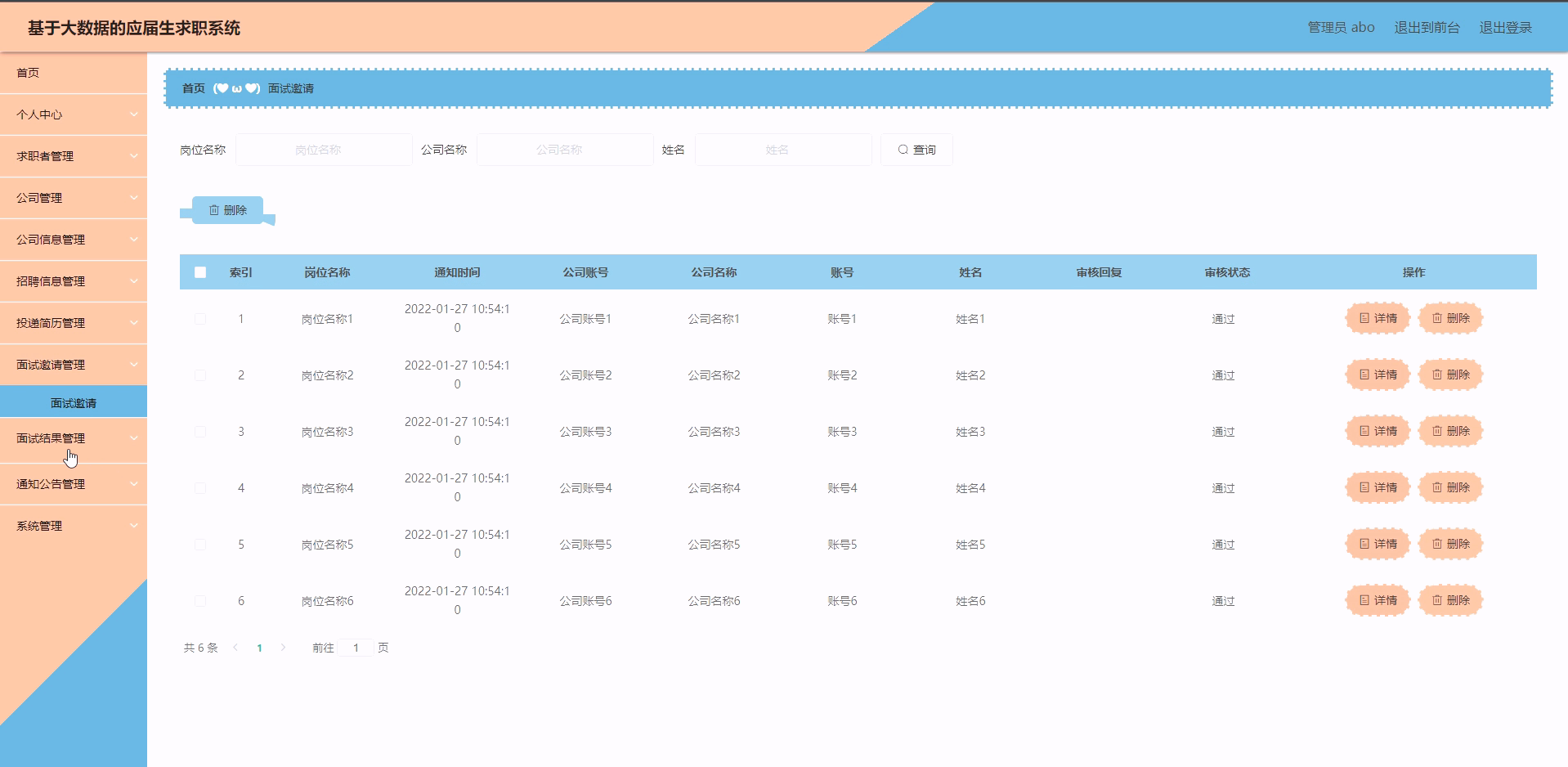
Task: Click page number 1 in the pagination
Action: 260,647
